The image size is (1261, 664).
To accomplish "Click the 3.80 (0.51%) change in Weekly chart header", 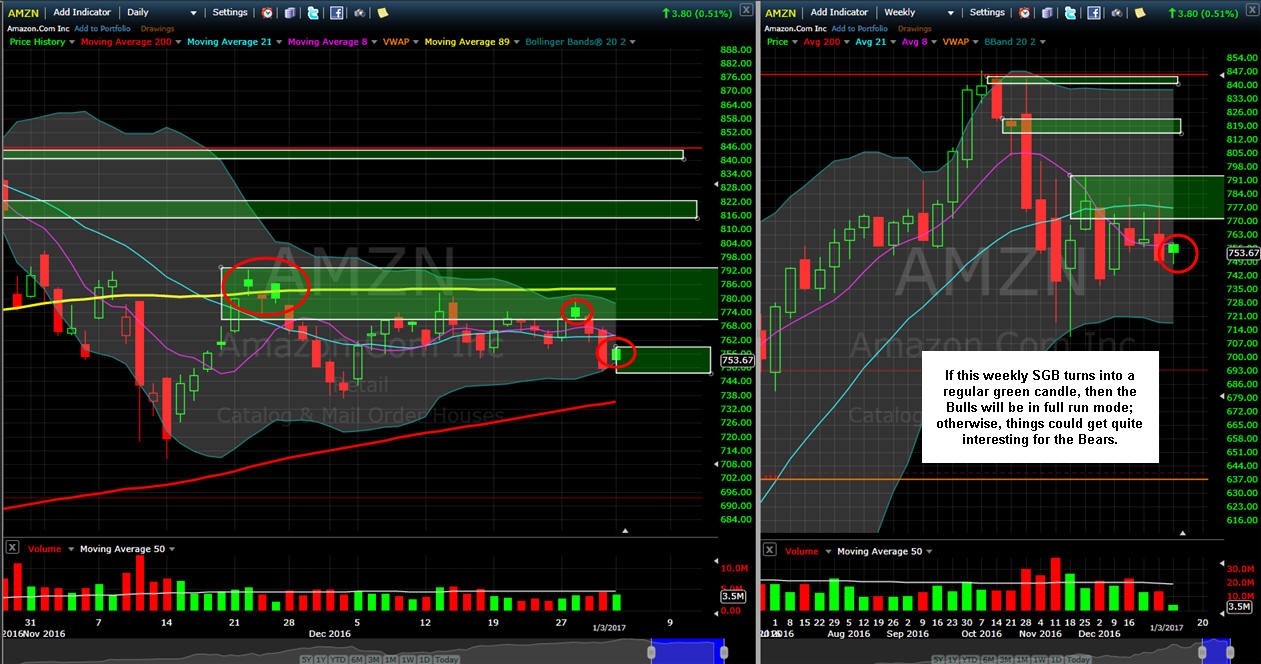I will pyautogui.click(x=1204, y=13).
